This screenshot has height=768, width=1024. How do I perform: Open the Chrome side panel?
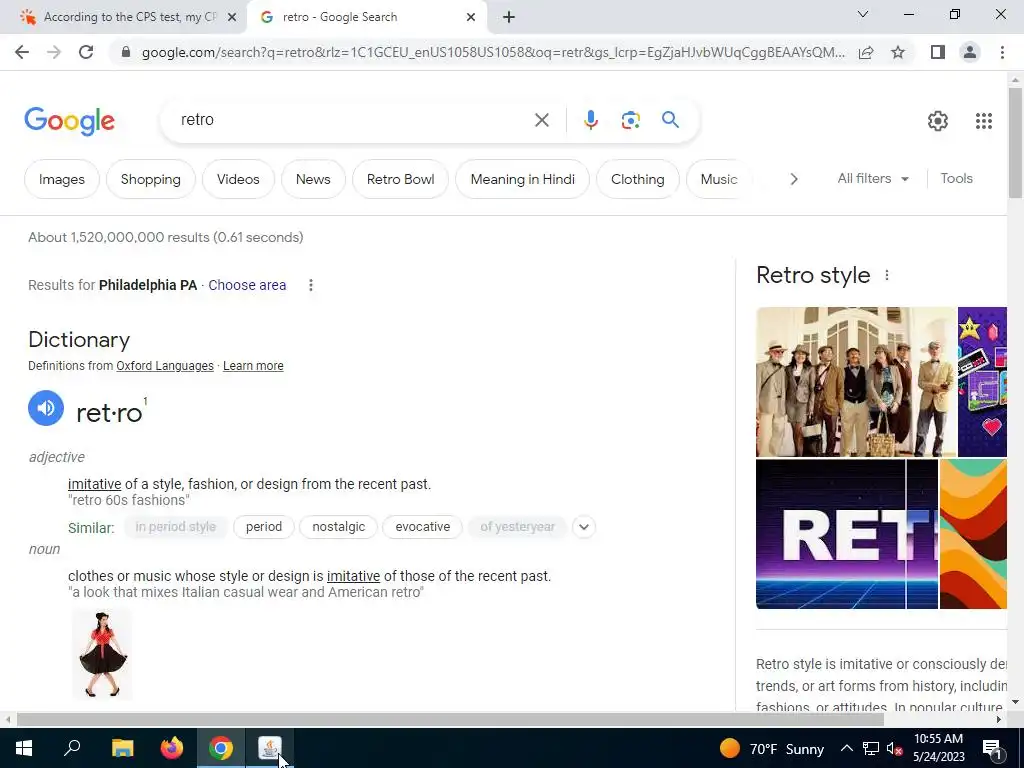938,52
